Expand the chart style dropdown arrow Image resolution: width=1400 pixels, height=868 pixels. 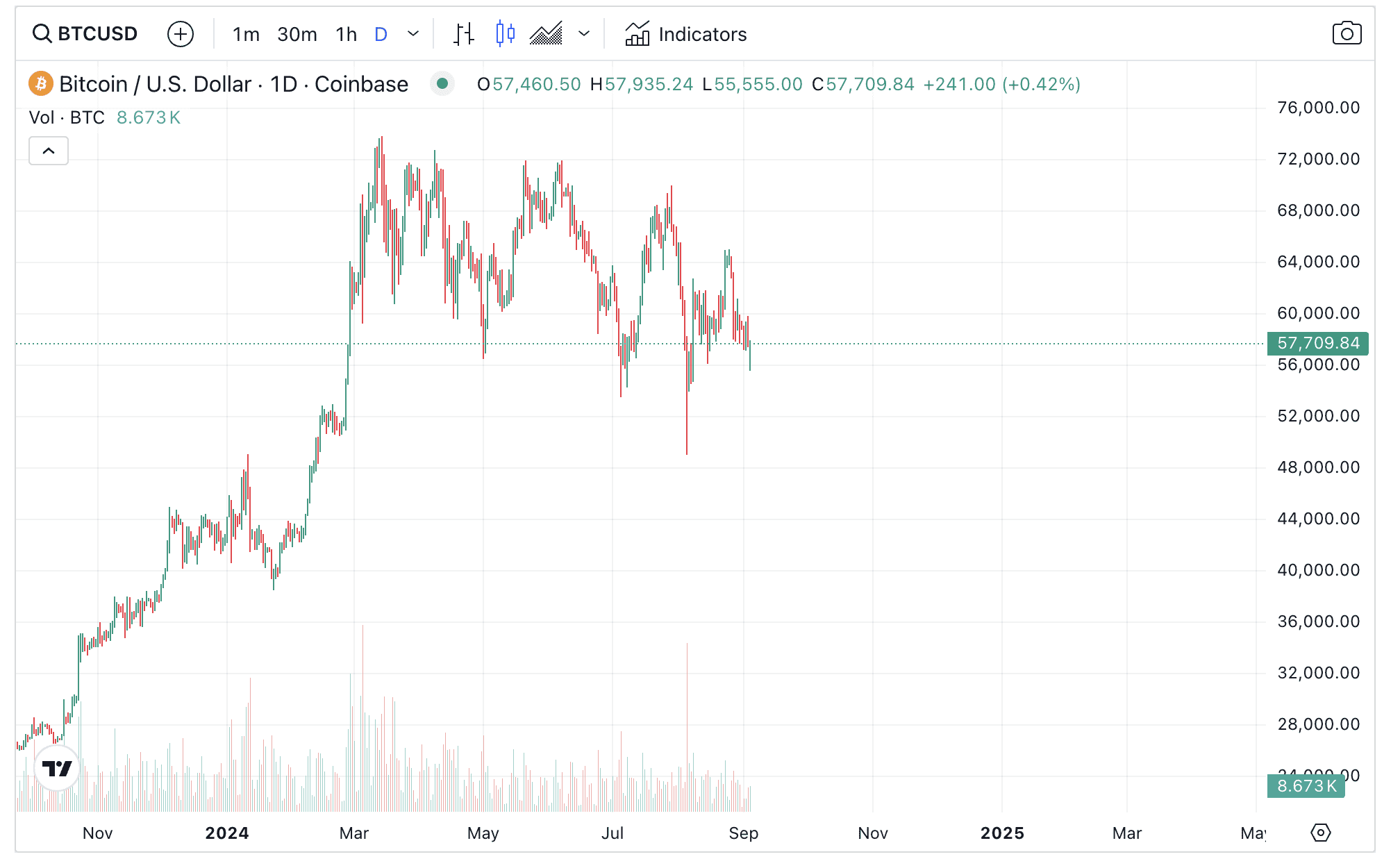[x=584, y=33]
